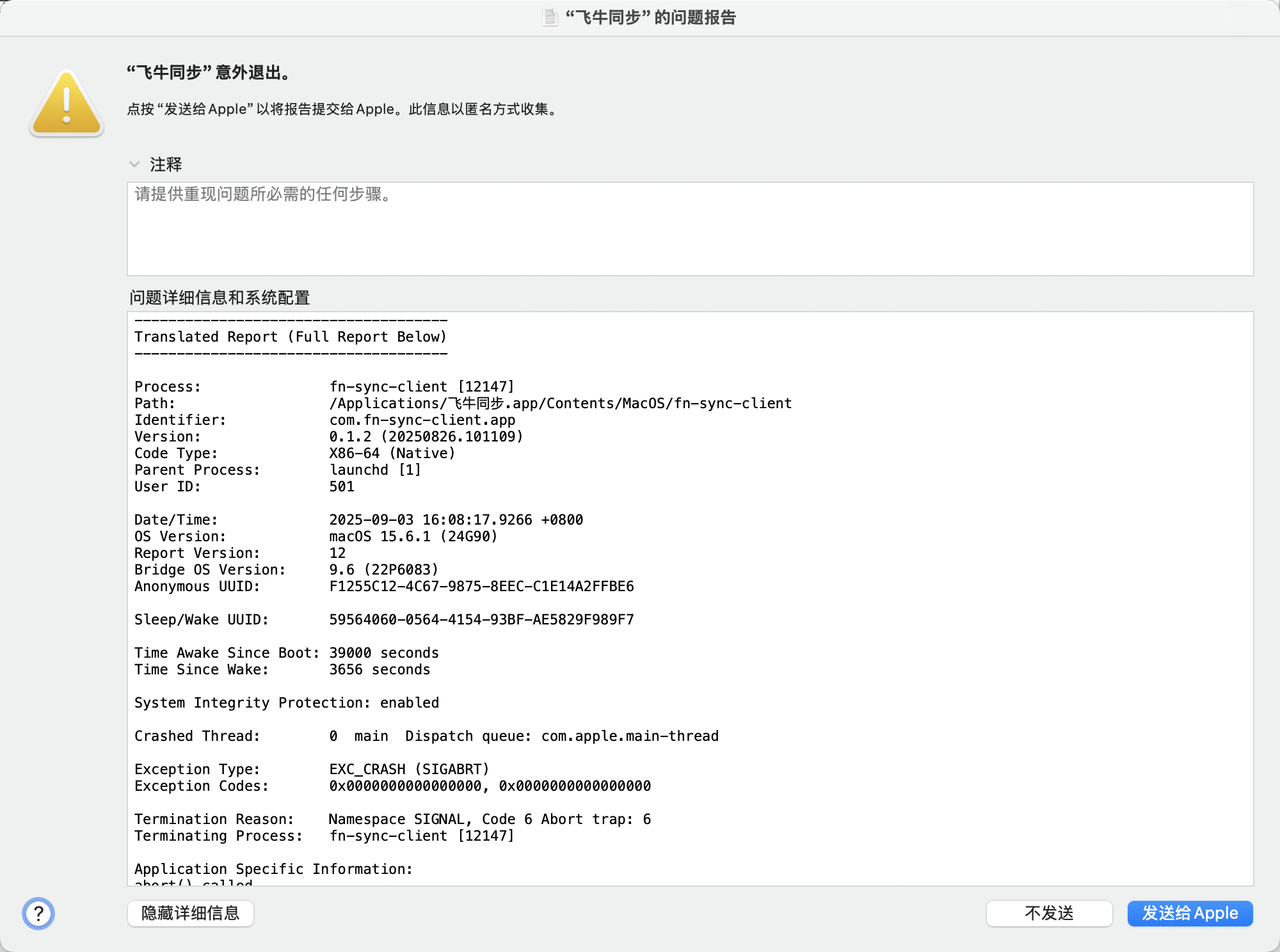Click the Anonymous UUID value
Screen dimensions: 1280x952
(481, 586)
